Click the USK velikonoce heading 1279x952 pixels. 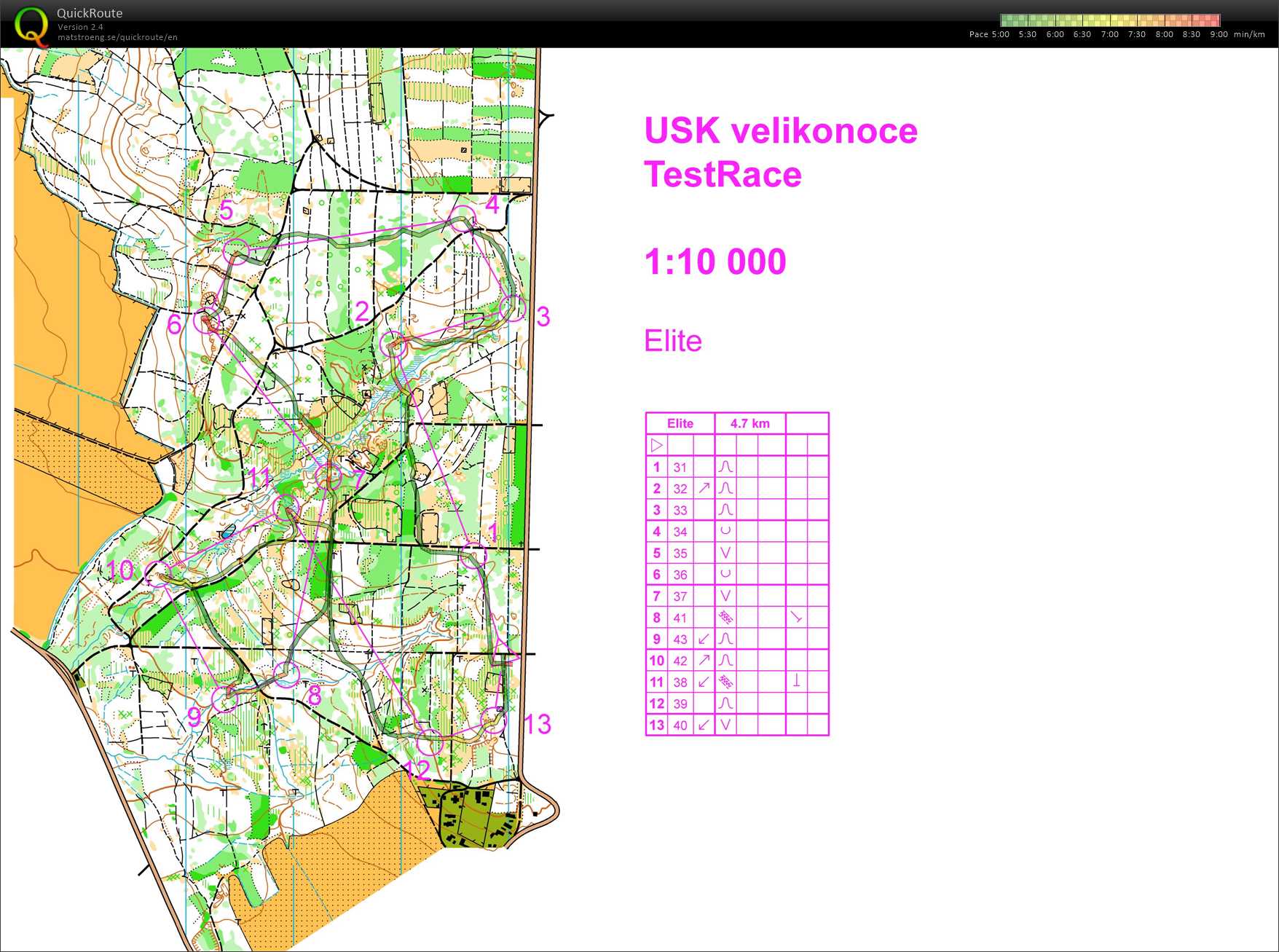(781, 131)
